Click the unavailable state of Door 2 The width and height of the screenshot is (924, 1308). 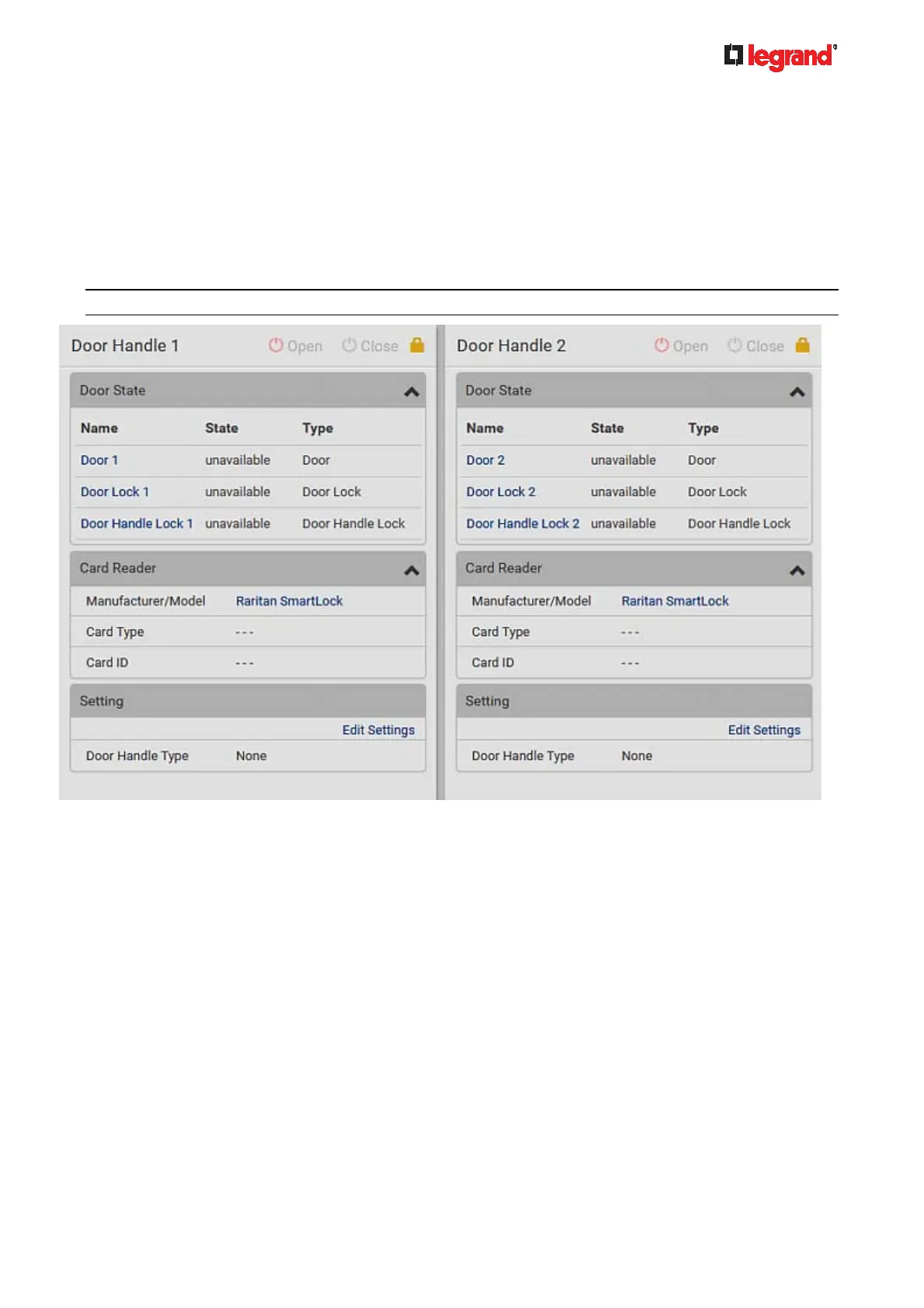(624, 460)
